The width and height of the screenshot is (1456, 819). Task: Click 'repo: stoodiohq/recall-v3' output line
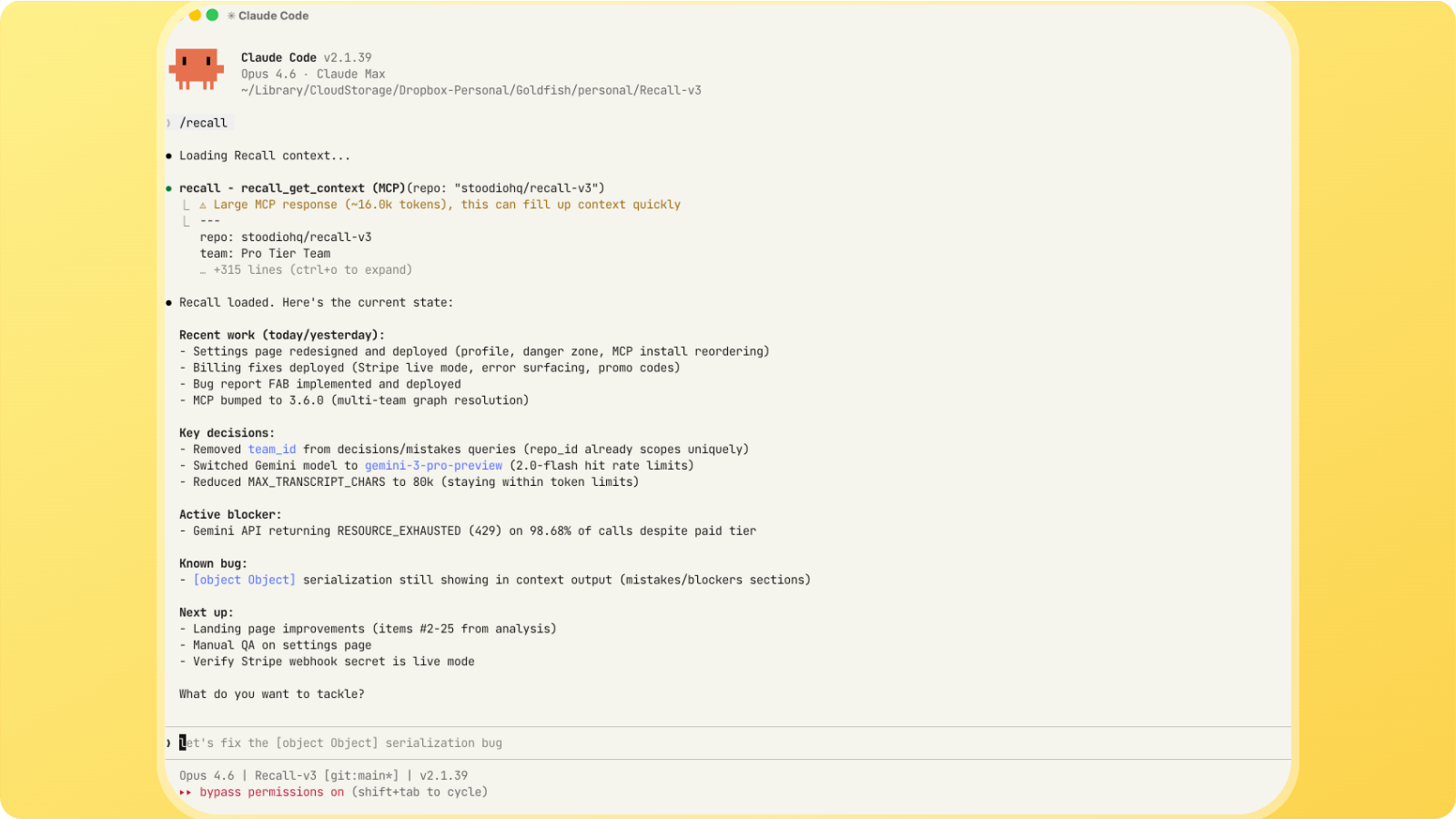pos(286,238)
